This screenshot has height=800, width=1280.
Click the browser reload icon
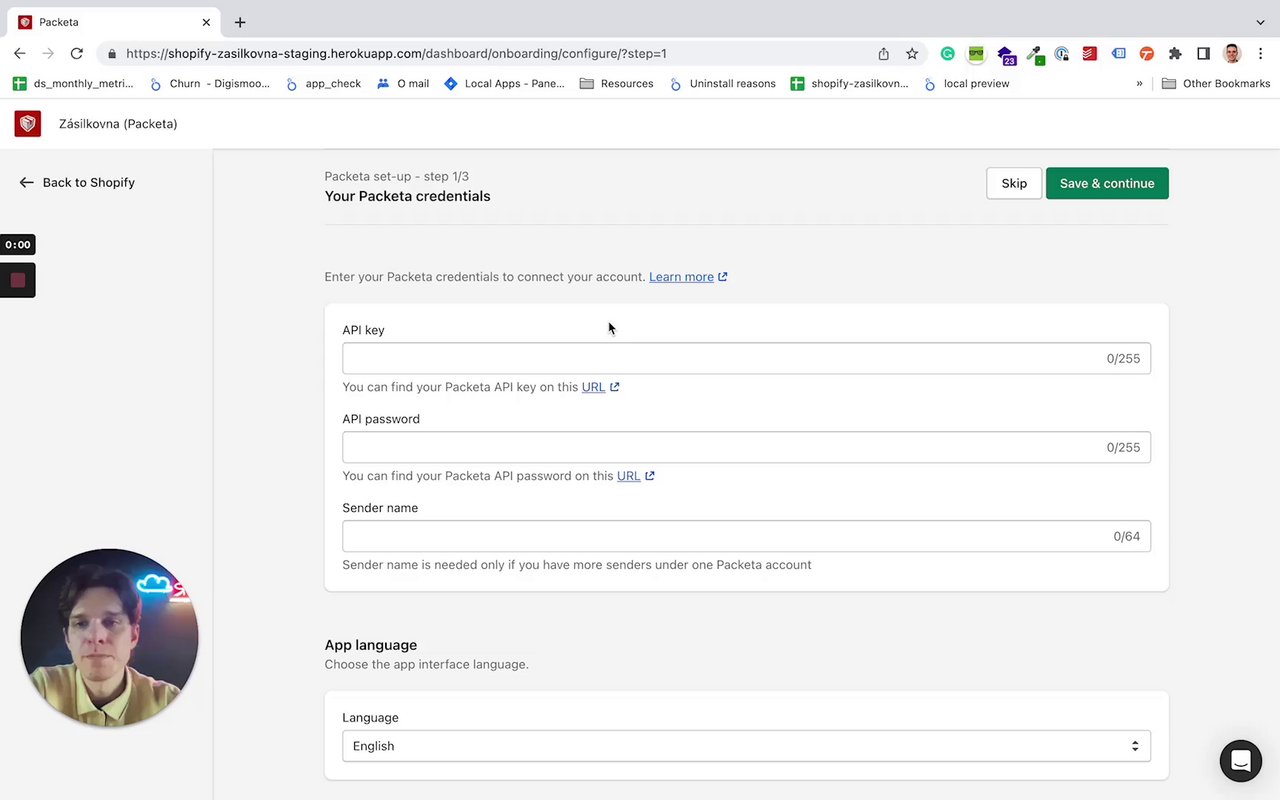click(x=76, y=54)
